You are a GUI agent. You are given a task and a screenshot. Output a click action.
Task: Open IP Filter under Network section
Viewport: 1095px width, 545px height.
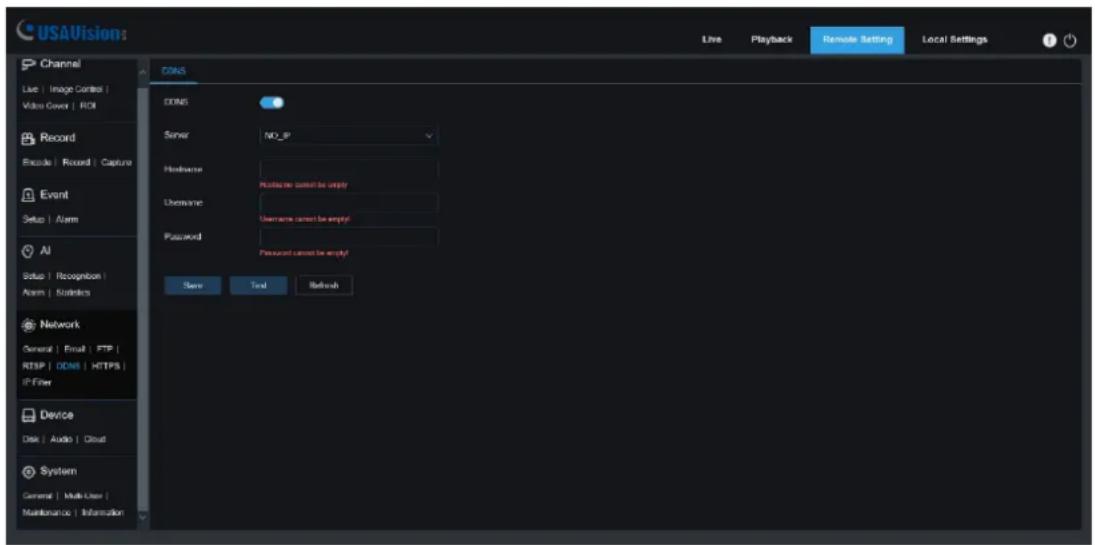click(x=35, y=381)
